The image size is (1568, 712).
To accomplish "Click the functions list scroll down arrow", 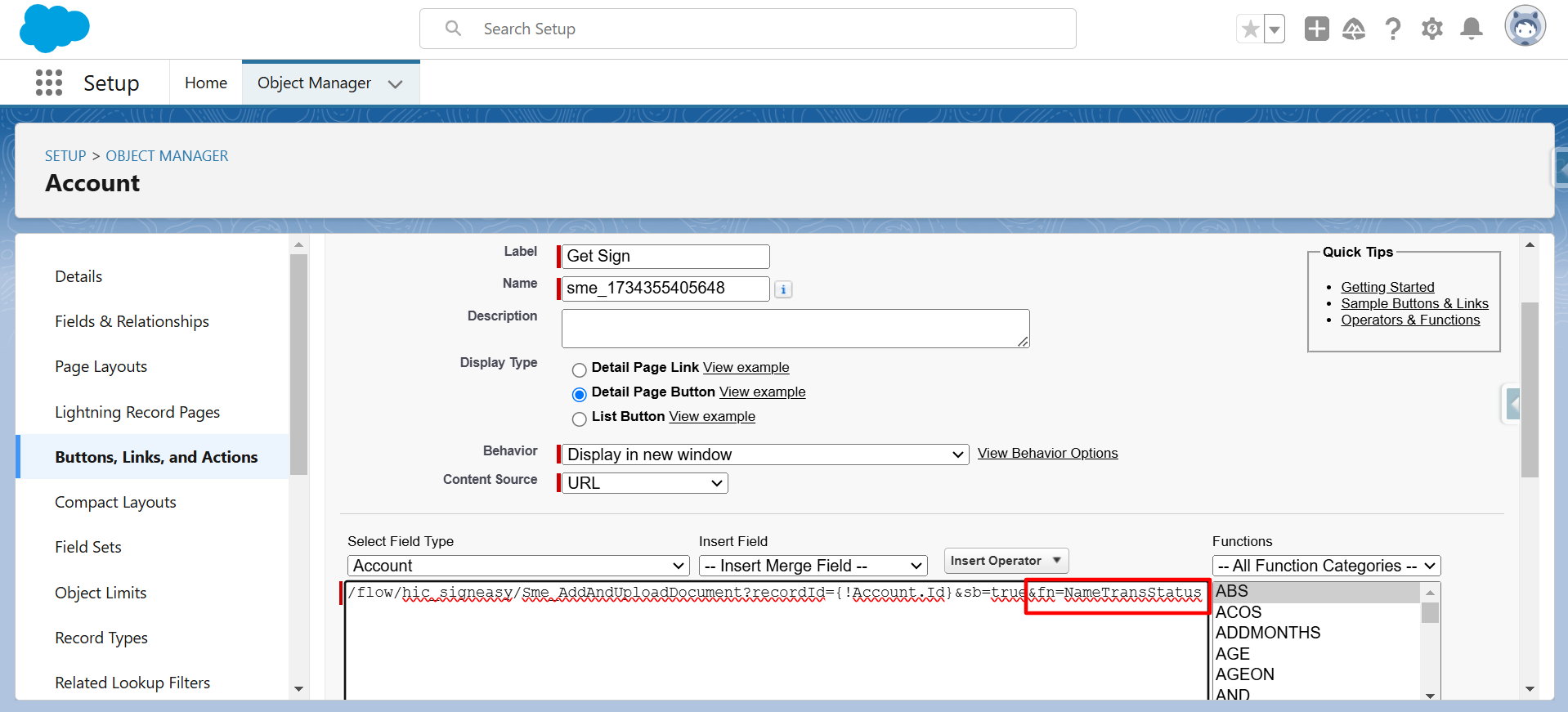I will pyautogui.click(x=1430, y=696).
